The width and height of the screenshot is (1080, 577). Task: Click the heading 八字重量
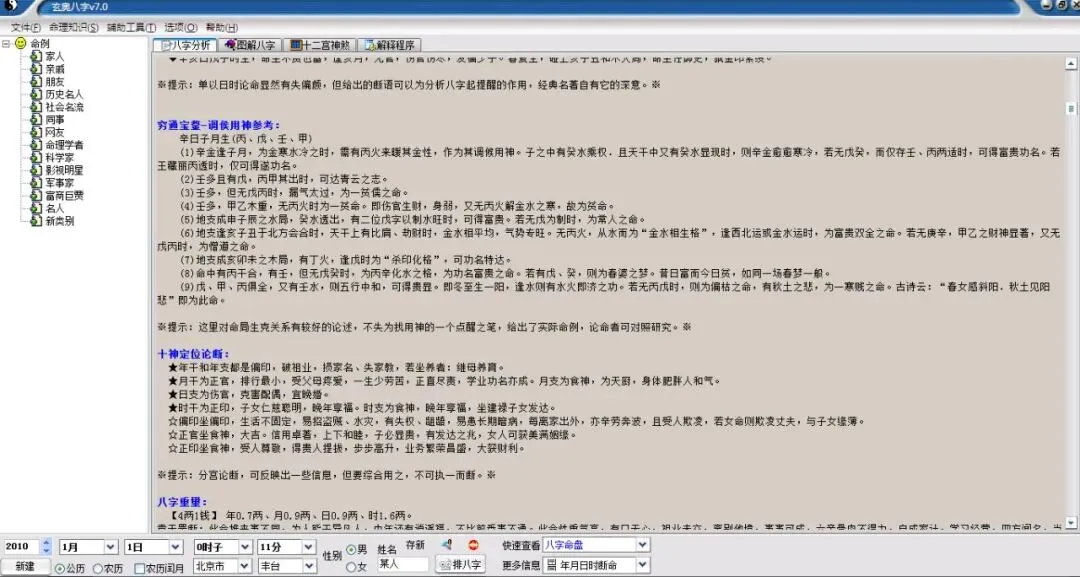click(183, 502)
